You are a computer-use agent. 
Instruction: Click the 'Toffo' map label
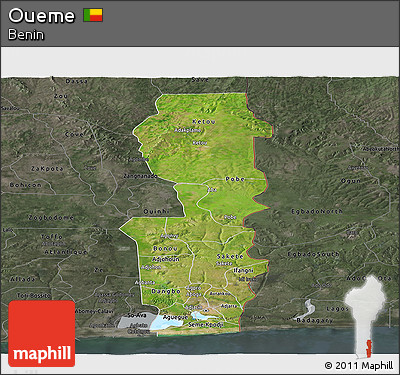tap(52, 237)
